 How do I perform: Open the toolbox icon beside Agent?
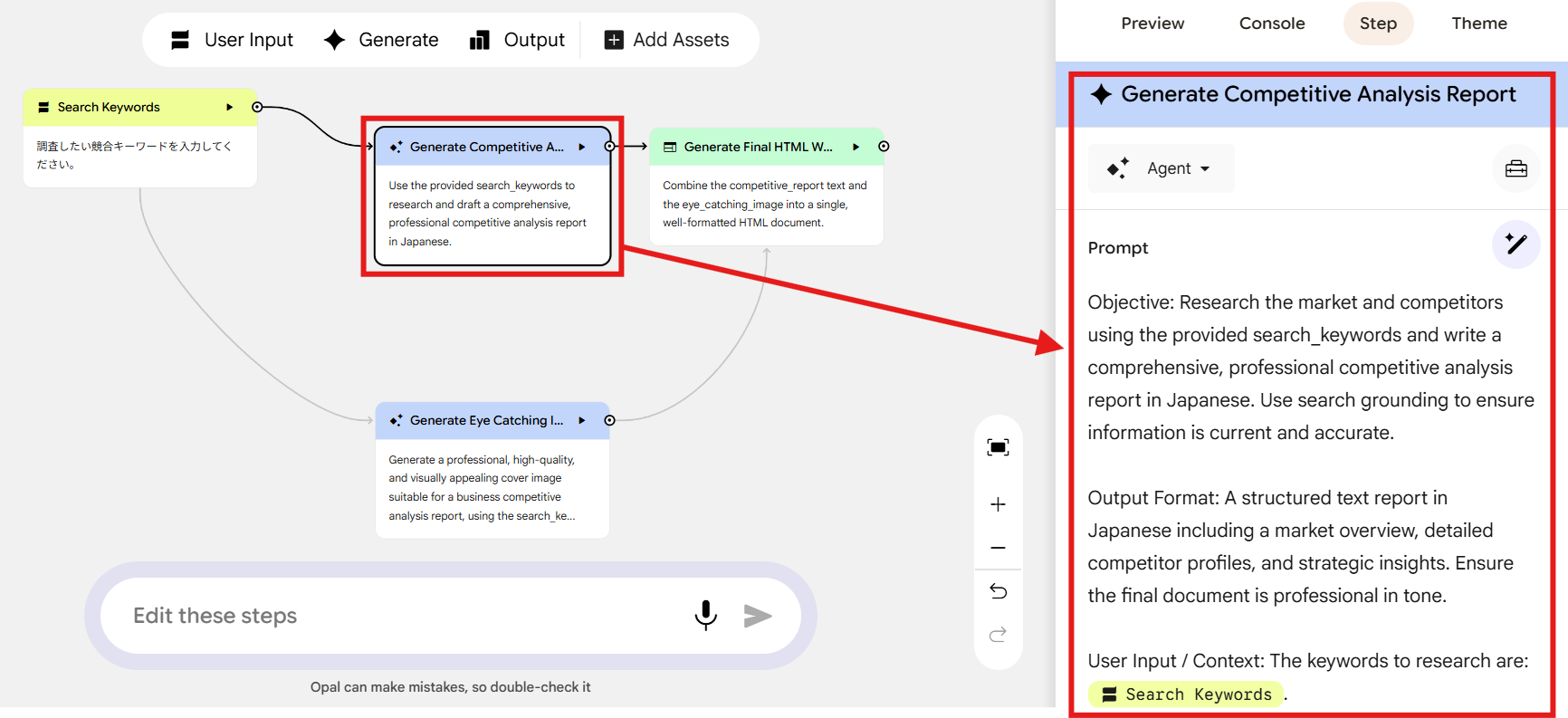(x=1516, y=168)
